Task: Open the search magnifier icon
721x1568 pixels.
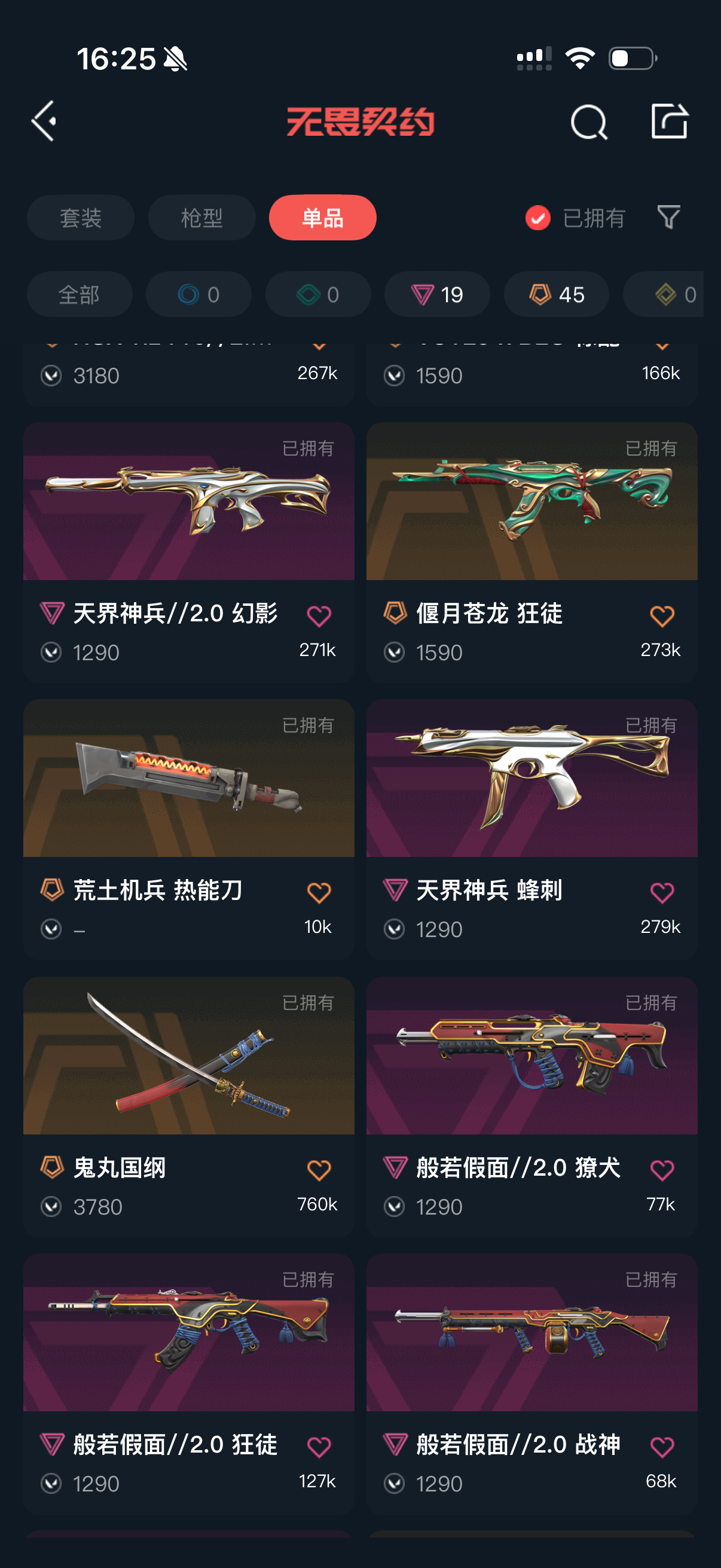Action: (588, 122)
